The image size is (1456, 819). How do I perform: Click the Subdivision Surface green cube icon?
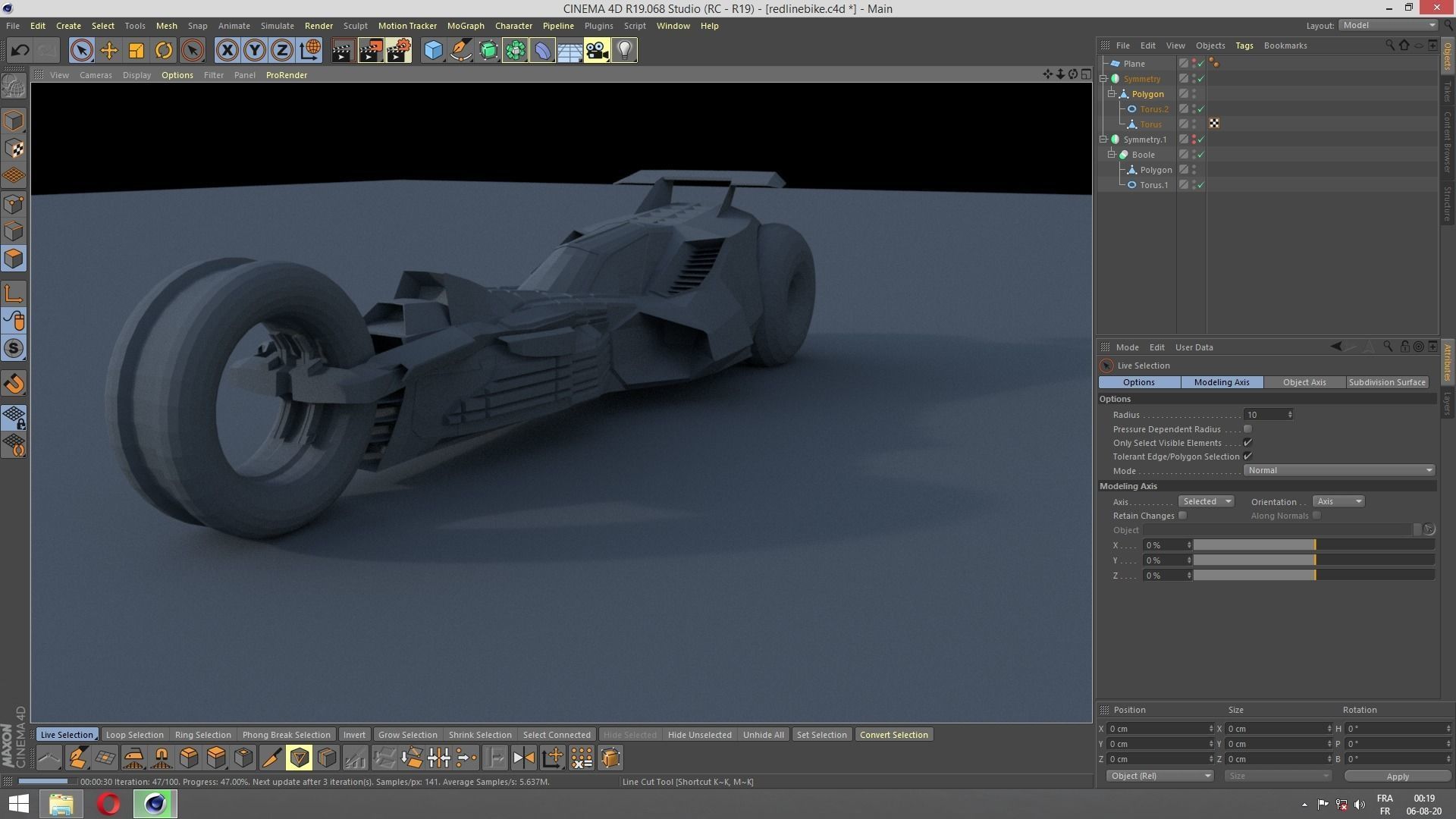point(488,50)
